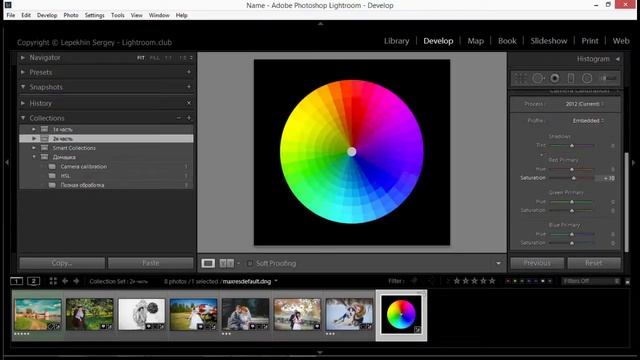Viewport: 640px width, 360px height.
Task: Go forward with filmstrip right arrow
Action: coord(76,281)
